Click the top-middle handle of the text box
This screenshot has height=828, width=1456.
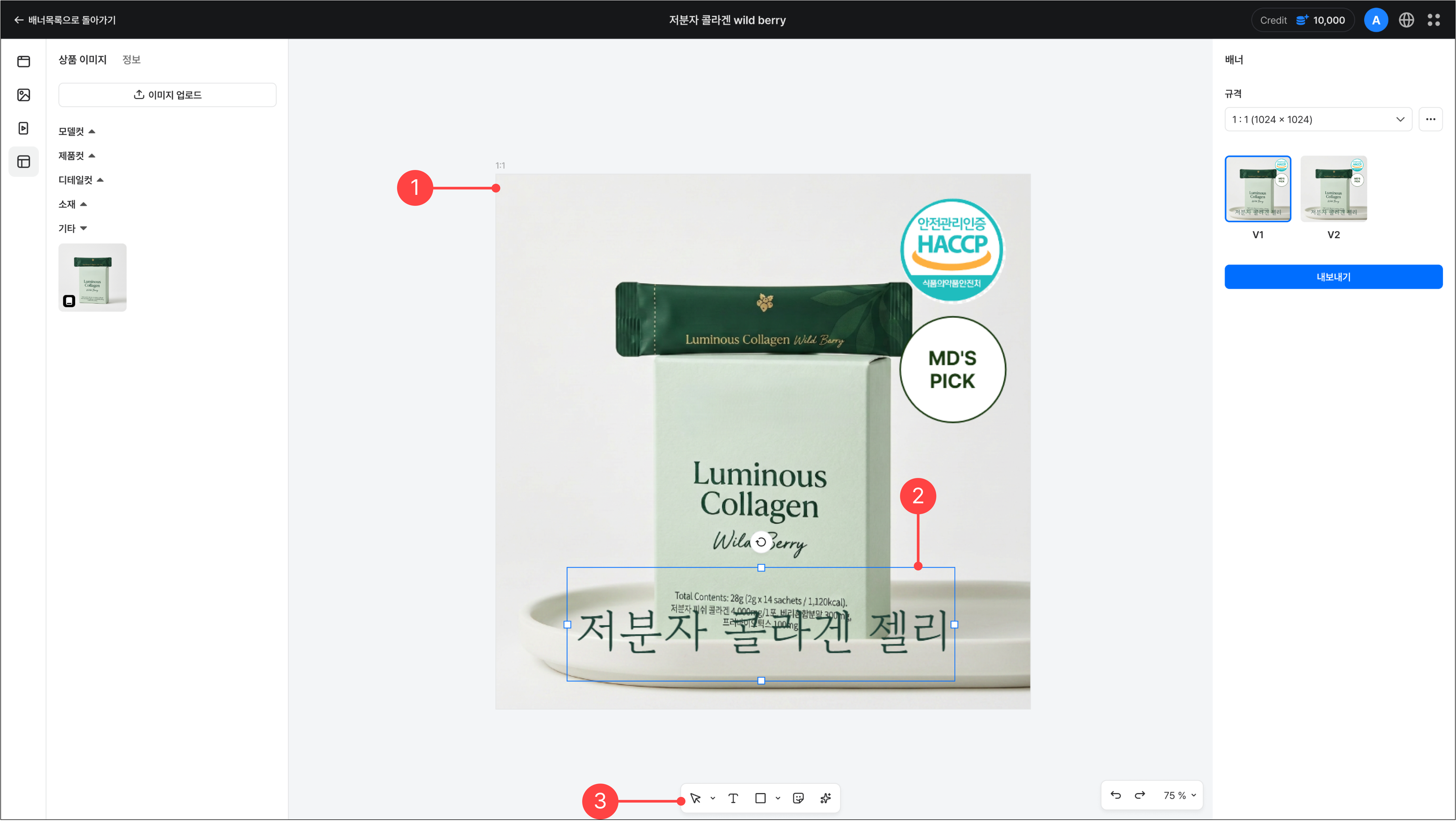(761, 568)
